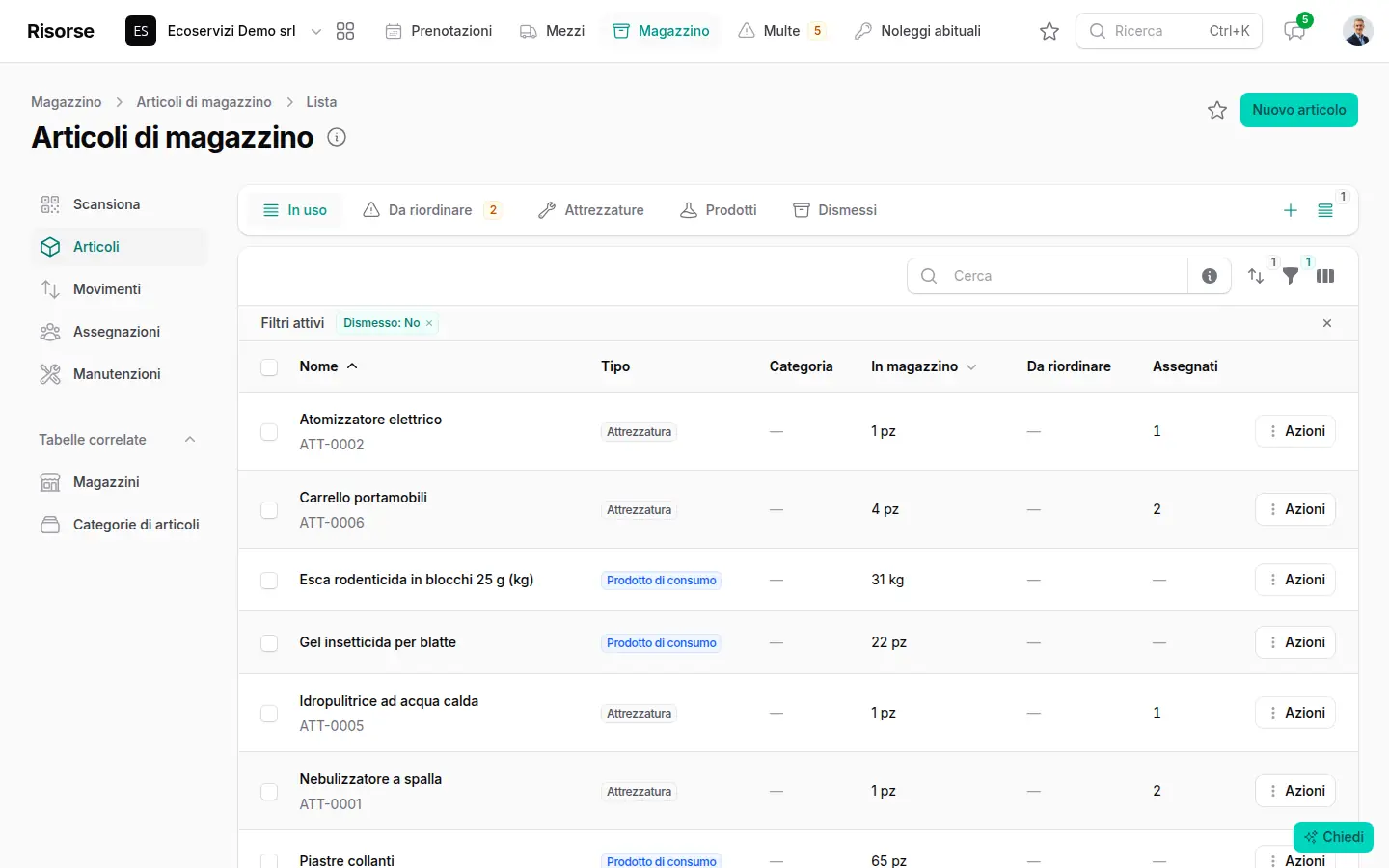
Task: Click the Nuovo articolo button
Action: 1299,110
